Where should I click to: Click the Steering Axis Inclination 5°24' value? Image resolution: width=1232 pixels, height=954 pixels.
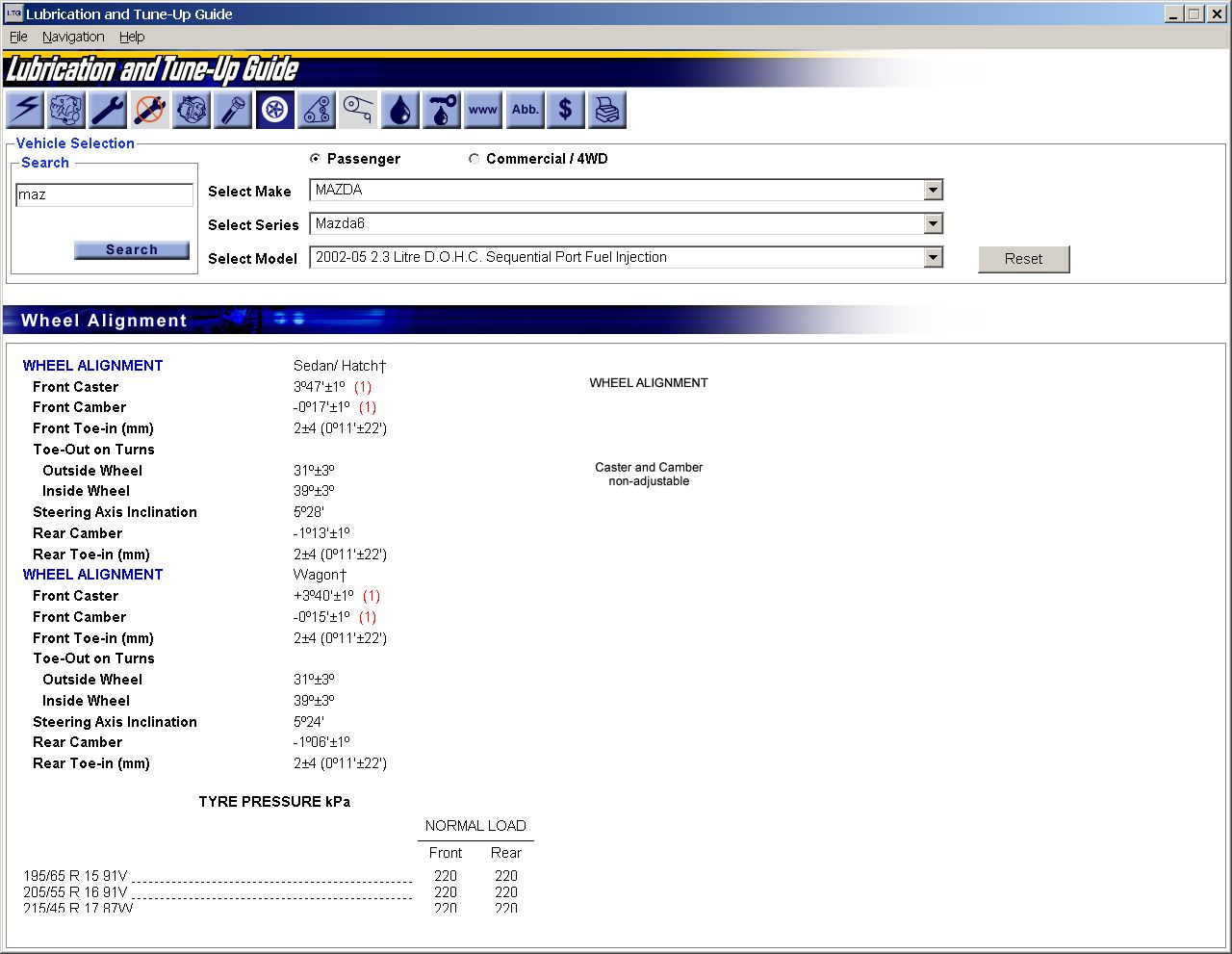pos(309,722)
